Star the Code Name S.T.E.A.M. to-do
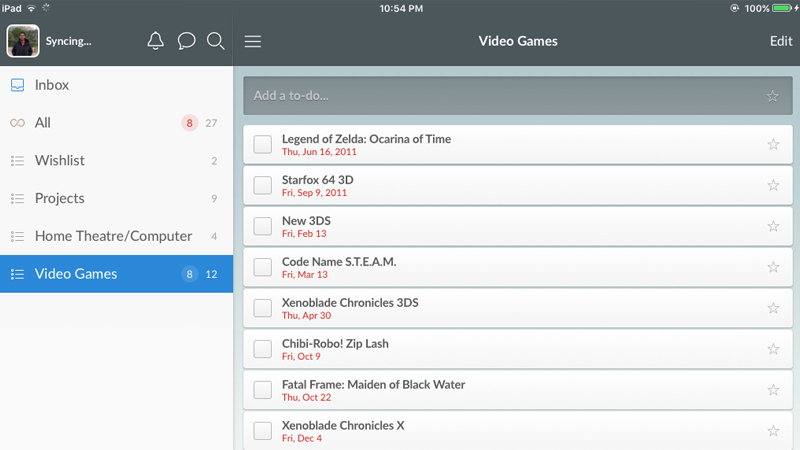Screen dimensions: 800x450 (x=773, y=267)
